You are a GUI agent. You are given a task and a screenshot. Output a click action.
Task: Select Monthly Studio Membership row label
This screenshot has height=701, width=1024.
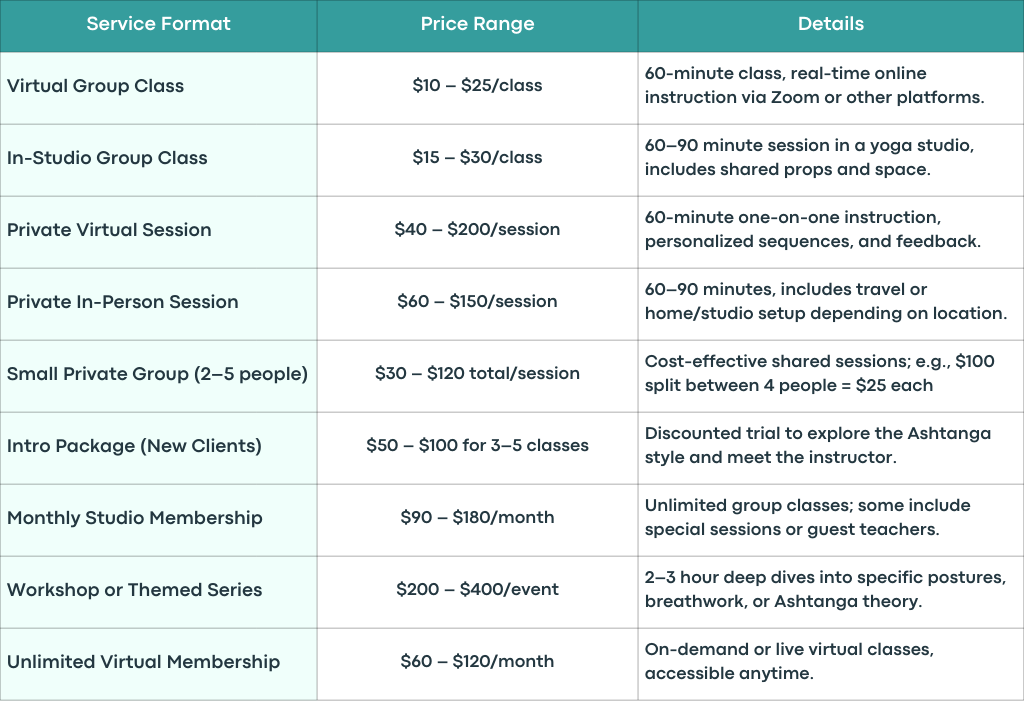pyautogui.click(x=135, y=517)
